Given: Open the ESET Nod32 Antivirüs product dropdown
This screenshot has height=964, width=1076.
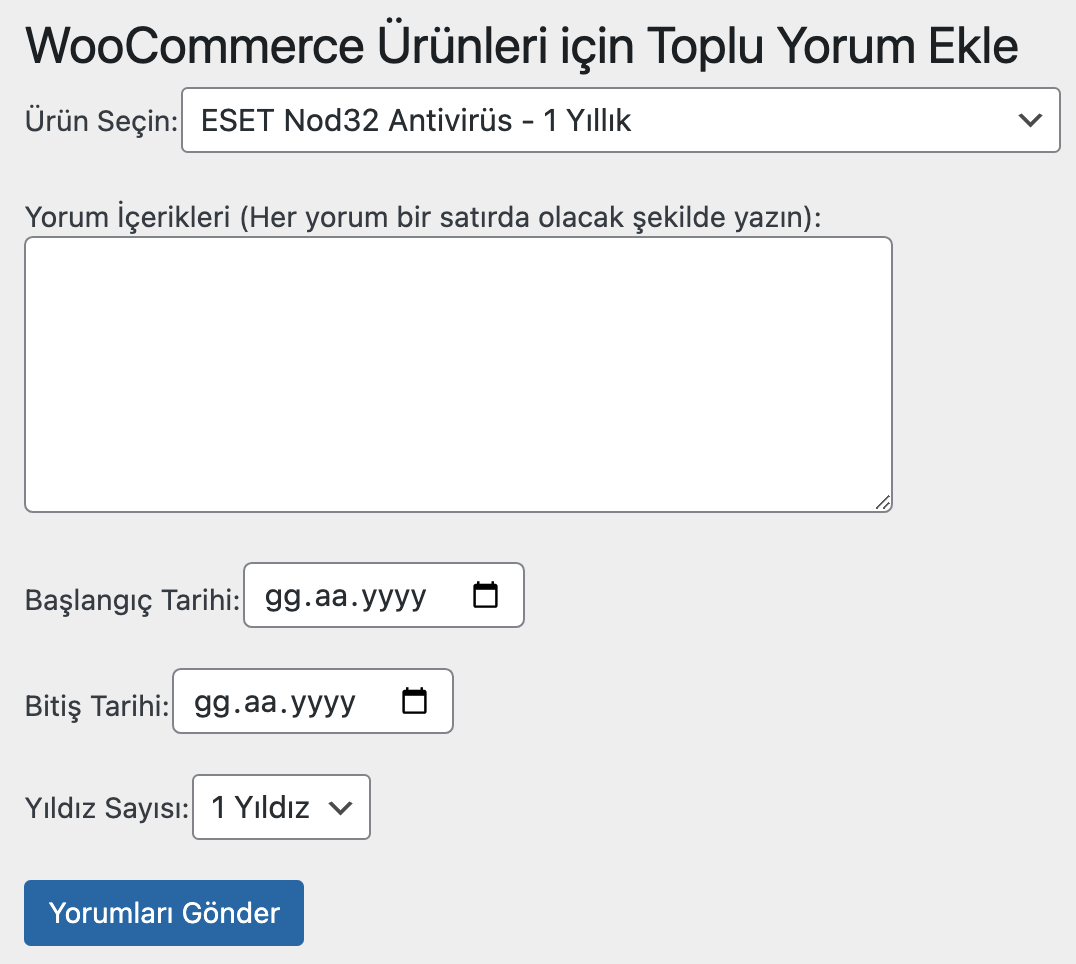Looking at the screenshot, I should pyautogui.click(x=620, y=120).
